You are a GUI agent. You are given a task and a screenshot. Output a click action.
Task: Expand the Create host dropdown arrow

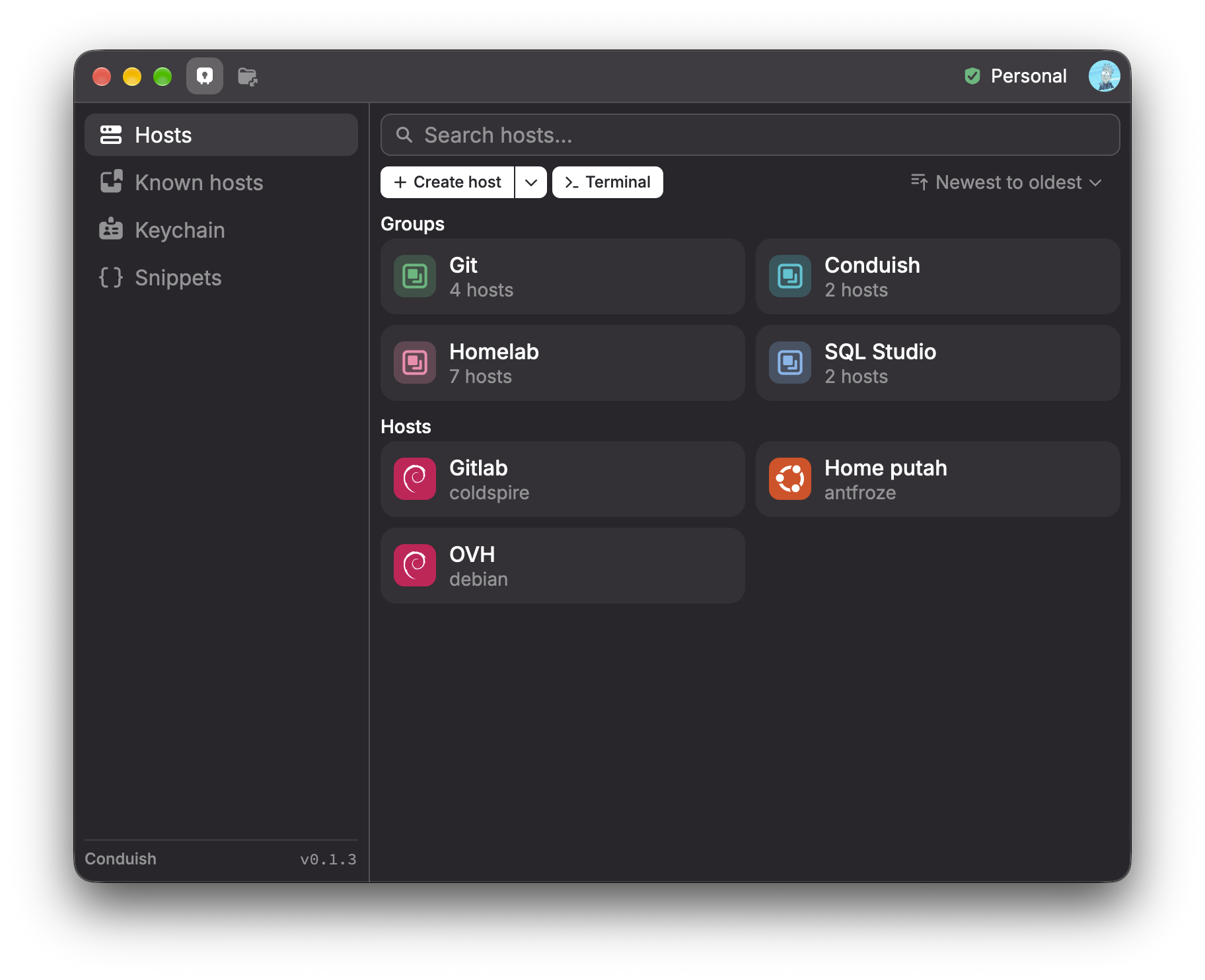531,182
